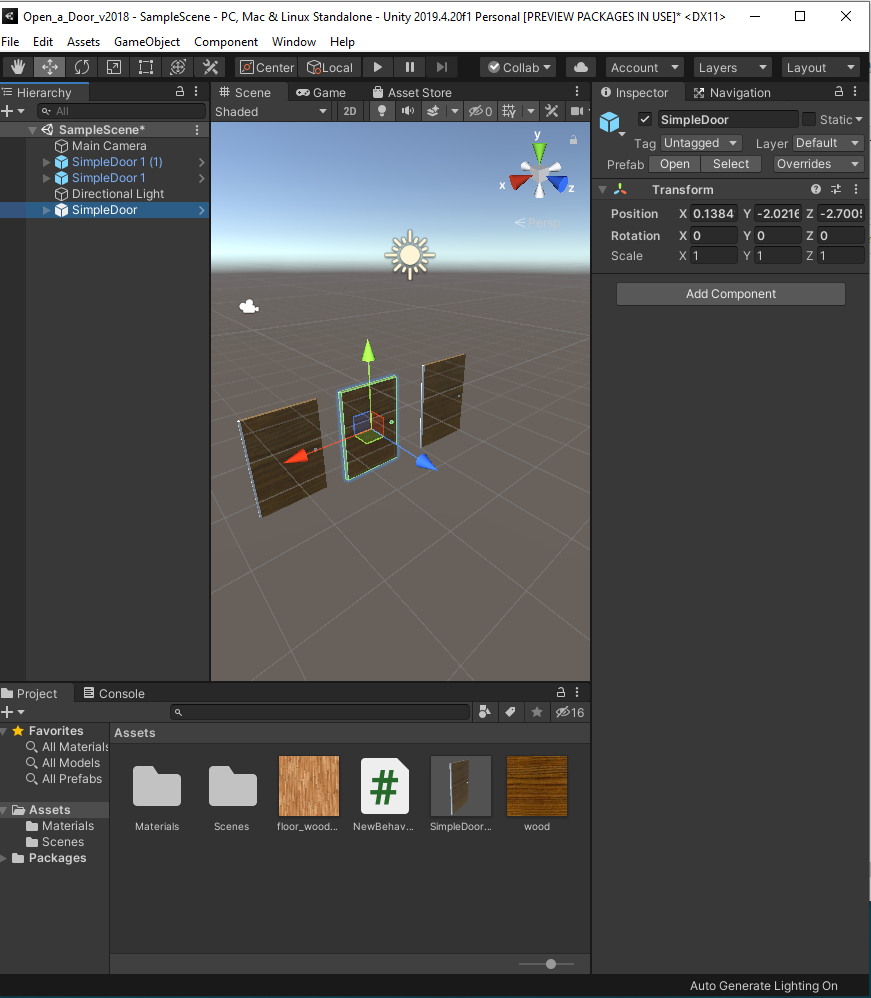Open Transform component help icon
This screenshot has height=998, width=871.
click(x=816, y=189)
